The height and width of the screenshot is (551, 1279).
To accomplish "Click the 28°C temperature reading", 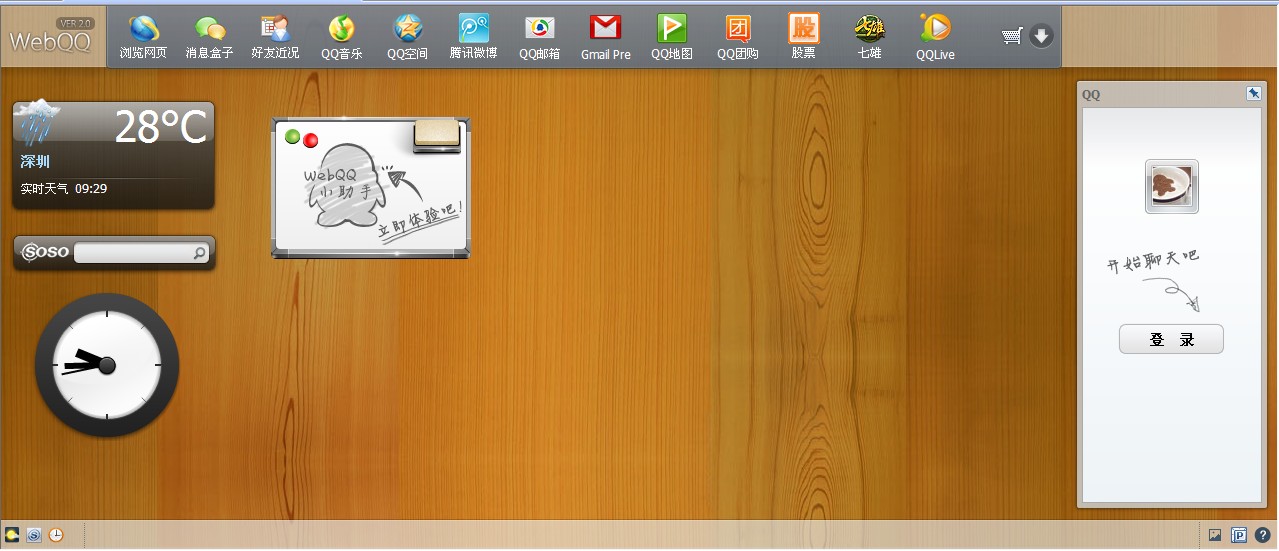I will 160,126.
